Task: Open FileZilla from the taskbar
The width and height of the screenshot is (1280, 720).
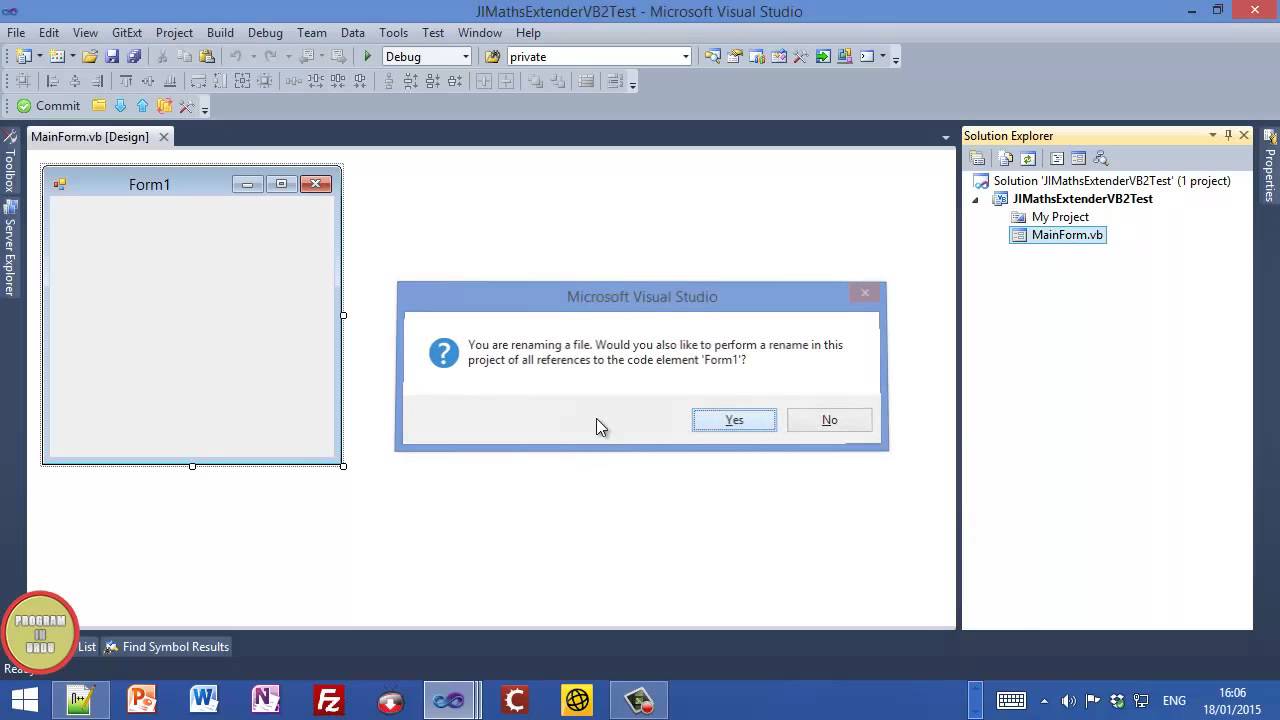Action: tap(329, 700)
